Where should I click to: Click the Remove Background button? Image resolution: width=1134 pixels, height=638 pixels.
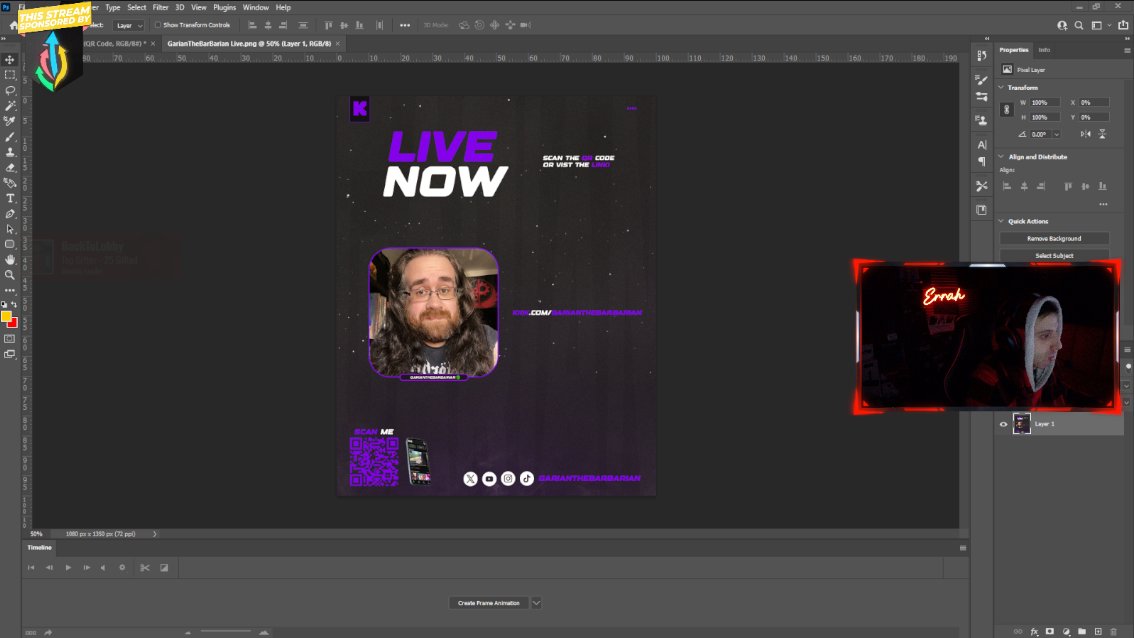pyautogui.click(x=1053, y=238)
